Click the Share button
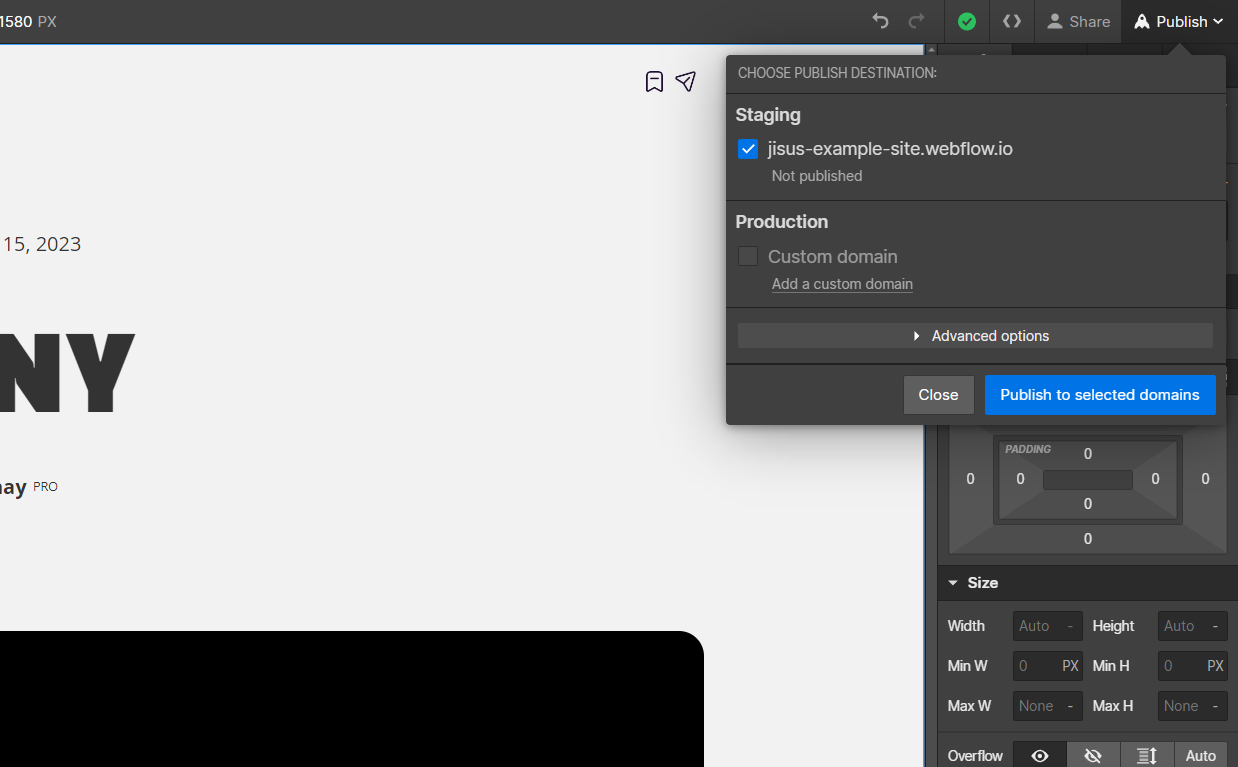The image size is (1238, 767). (1078, 21)
